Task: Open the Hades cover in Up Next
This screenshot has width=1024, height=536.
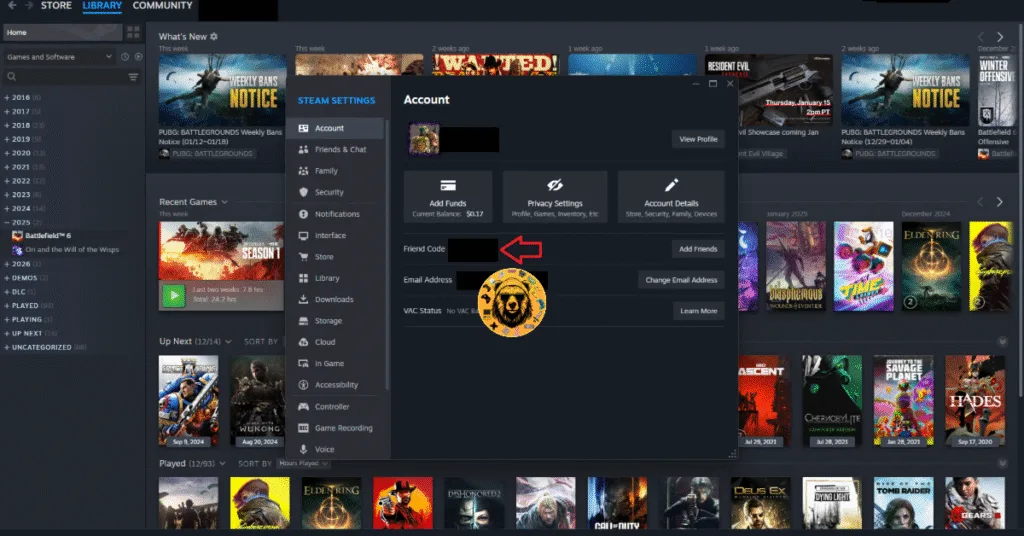Action: 974,401
